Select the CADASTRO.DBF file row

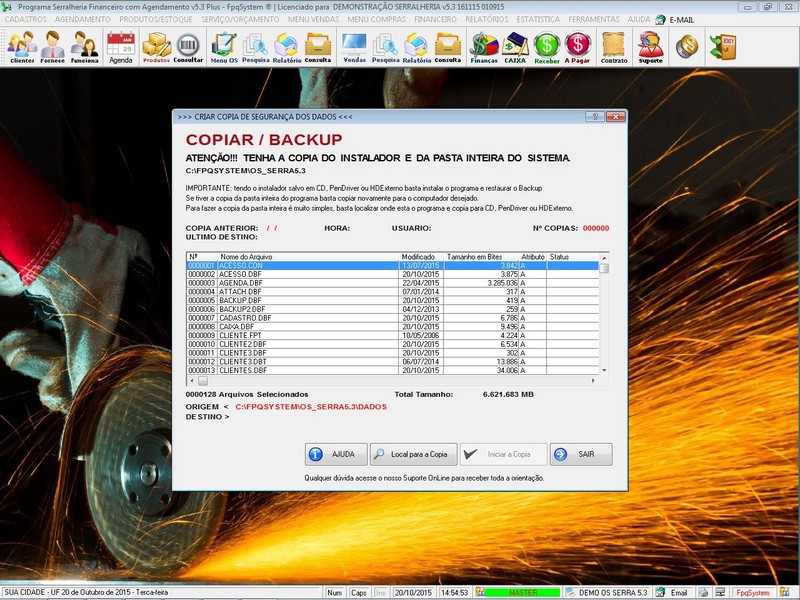[392, 318]
